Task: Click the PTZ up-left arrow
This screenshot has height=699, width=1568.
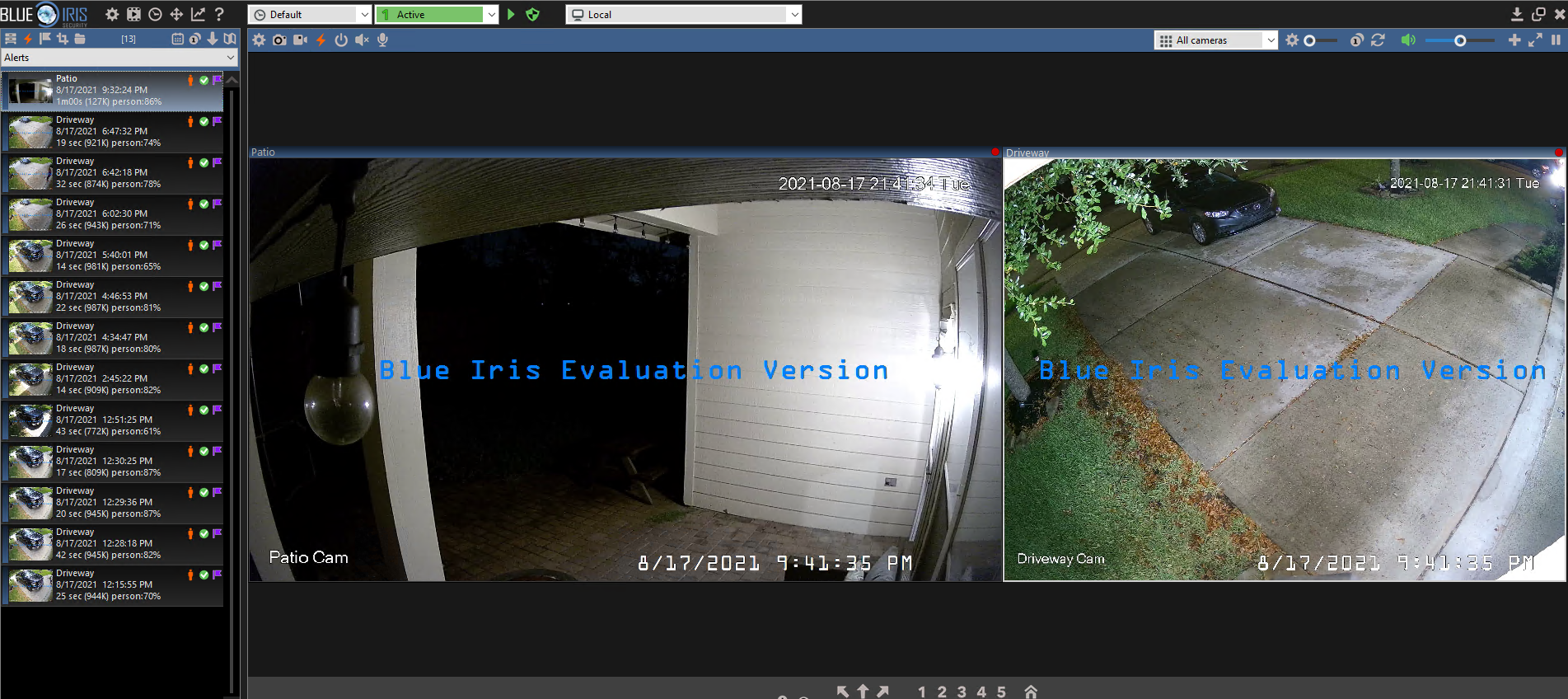Action: [842, 692]
